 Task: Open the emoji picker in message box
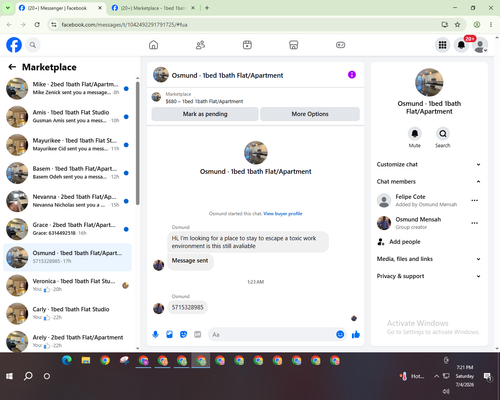(x=340, y=334)
